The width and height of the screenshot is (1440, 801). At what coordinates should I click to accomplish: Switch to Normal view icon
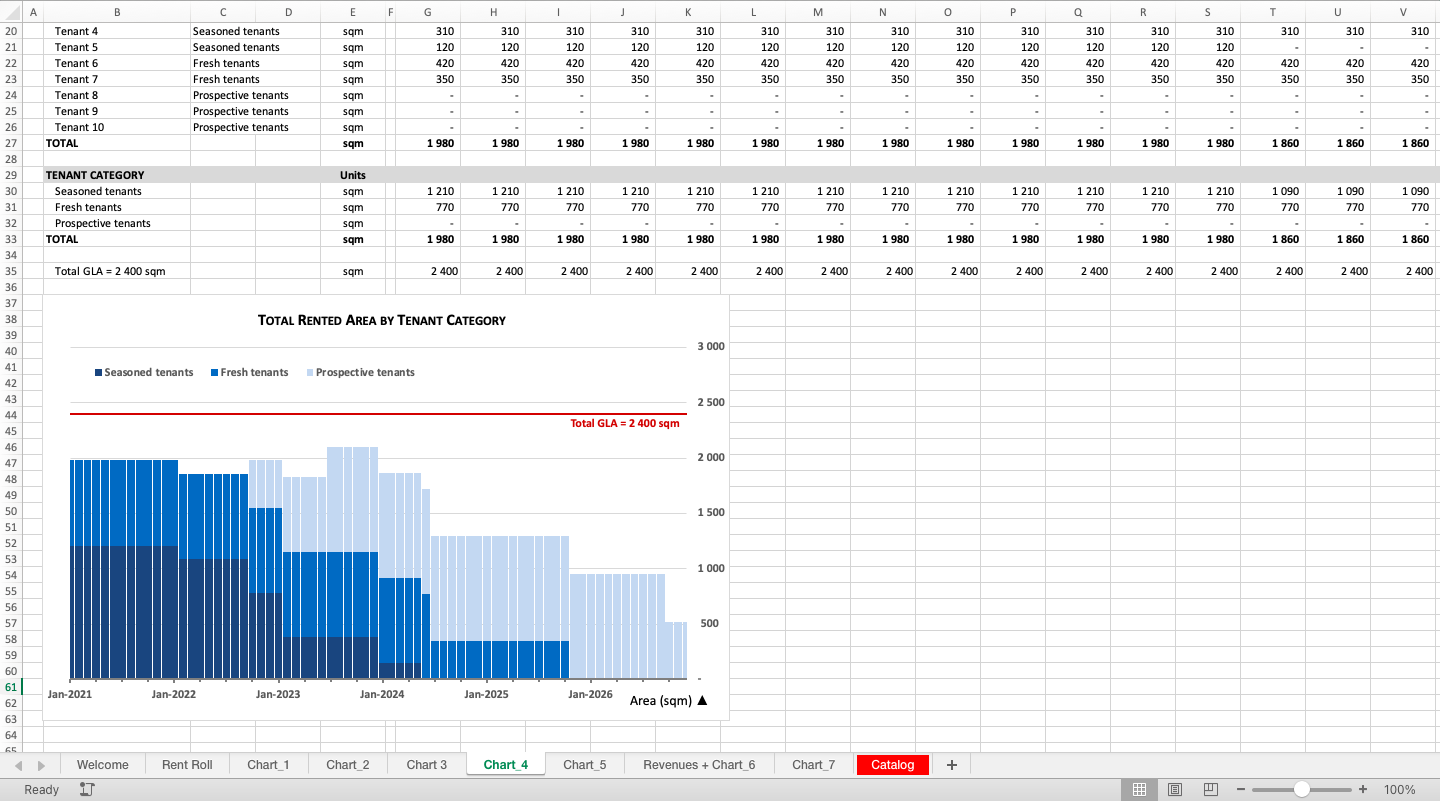pyautogui.click(x=1139, y=789)
